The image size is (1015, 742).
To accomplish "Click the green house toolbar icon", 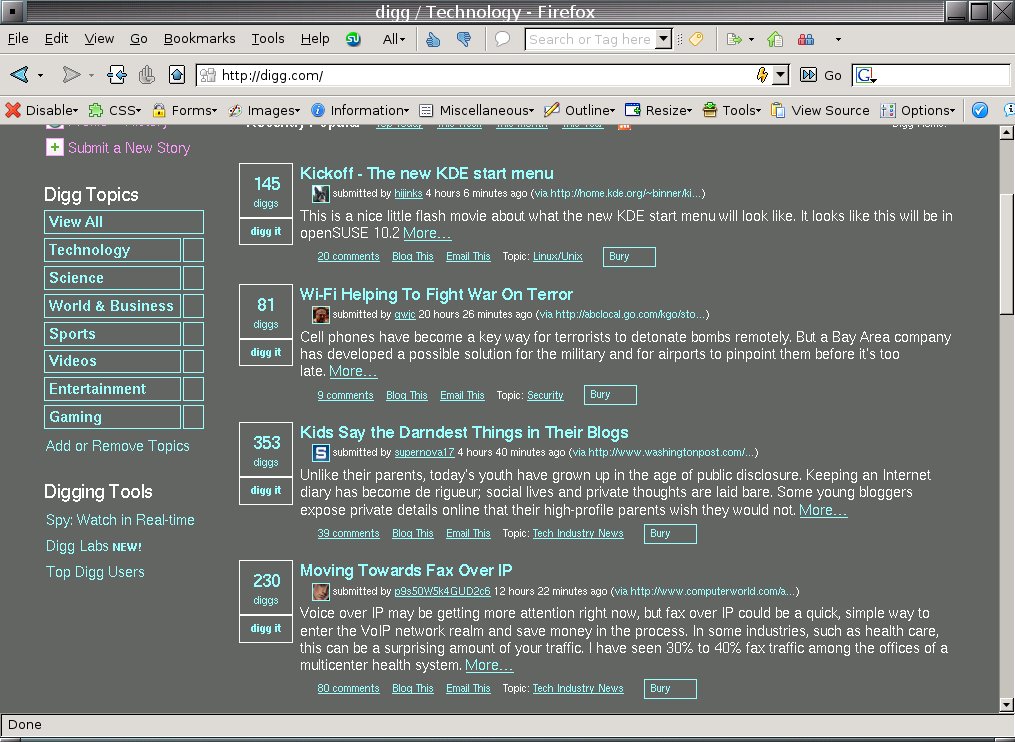I will (x=775, y=39).
